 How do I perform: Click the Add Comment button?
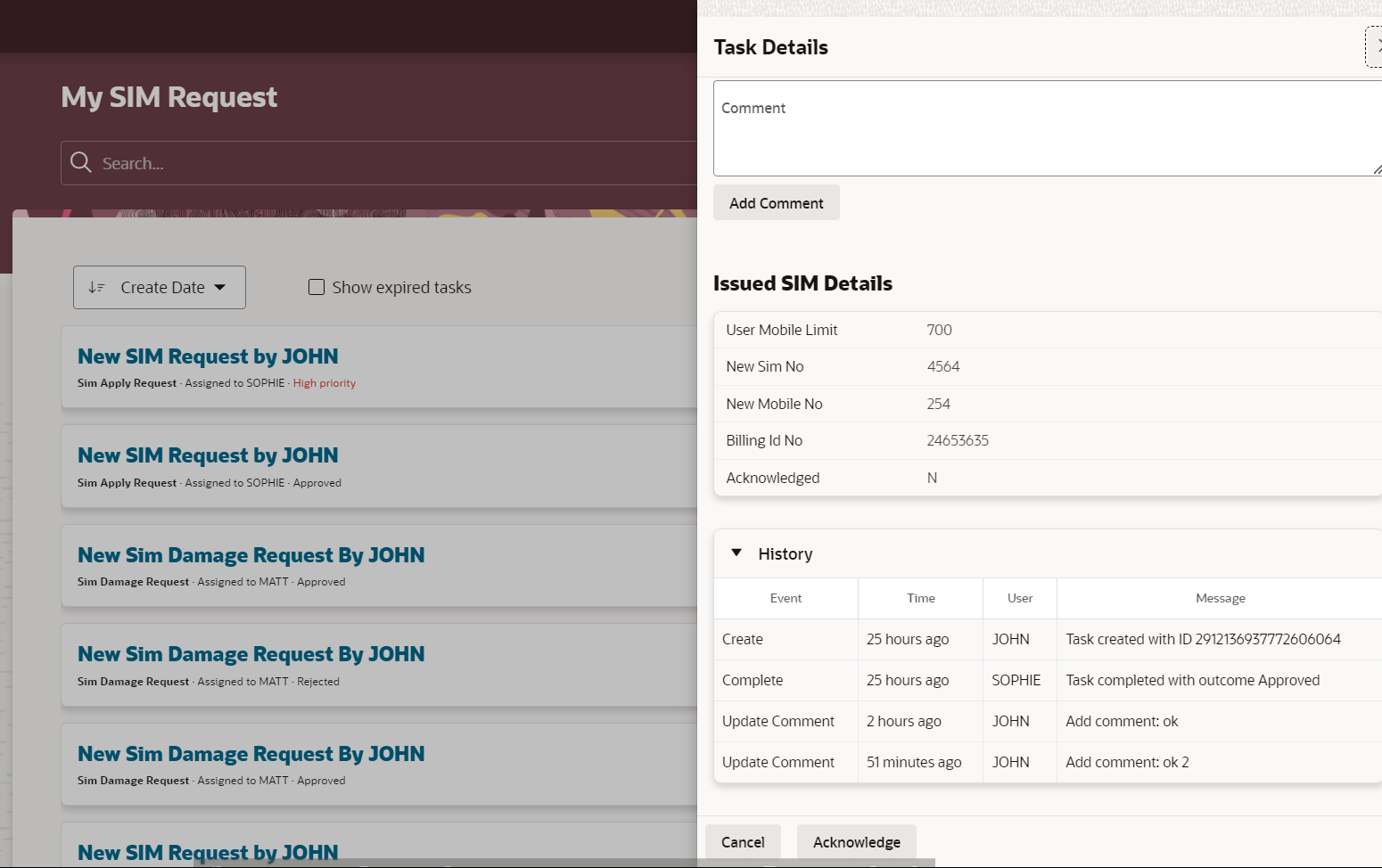point(777,202)
